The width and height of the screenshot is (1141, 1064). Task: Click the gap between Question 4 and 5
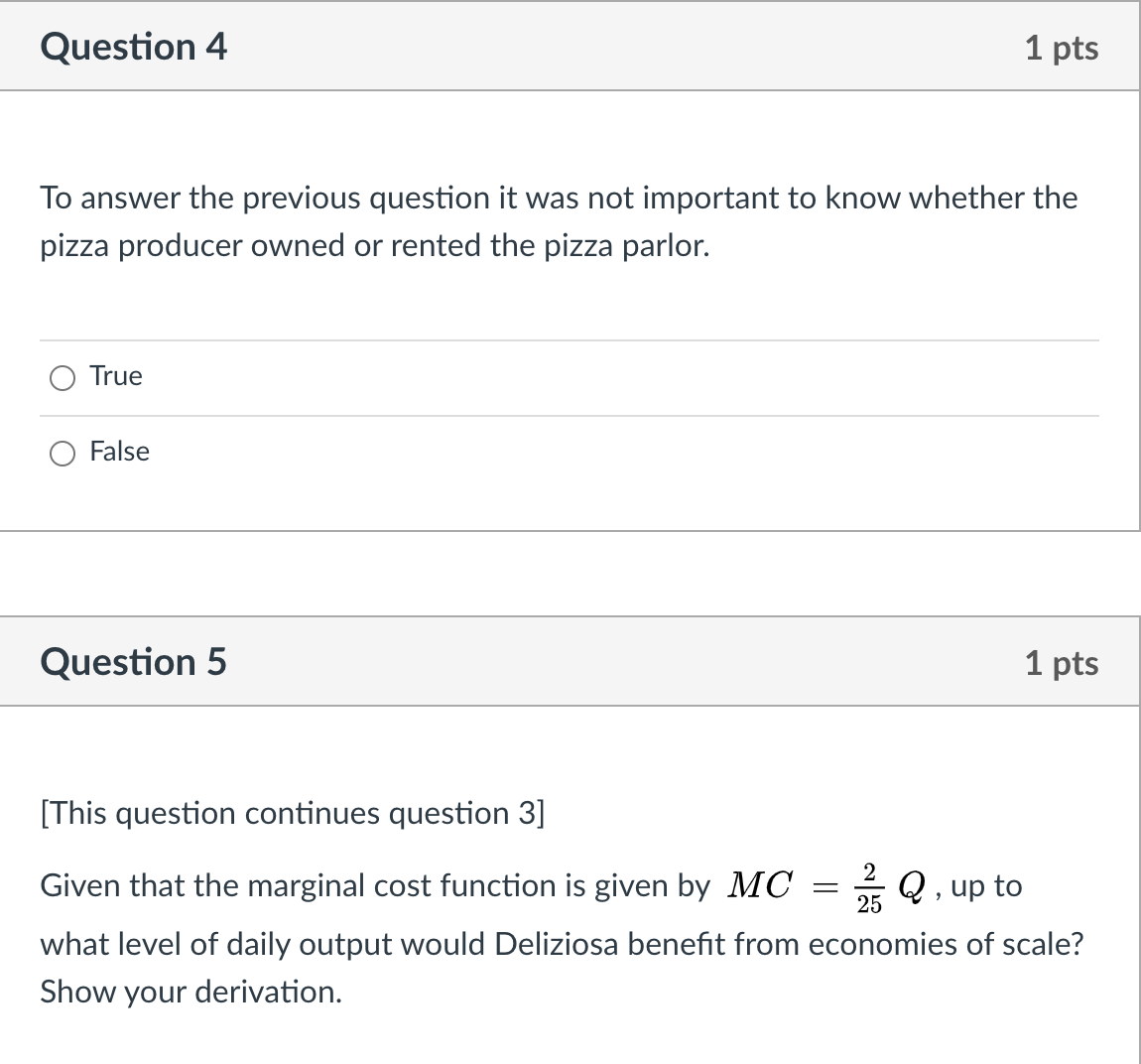(x=570, y=574)
